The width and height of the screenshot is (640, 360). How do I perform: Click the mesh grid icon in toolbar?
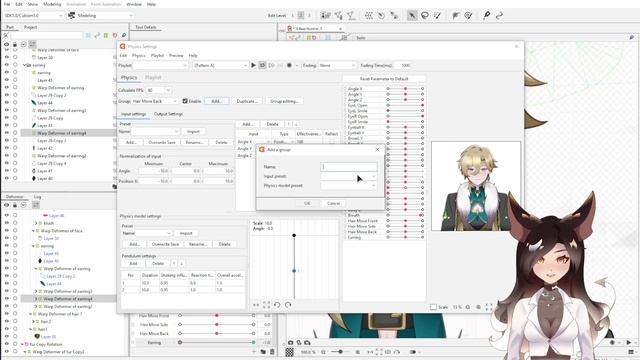pyautogui.click(x=369, y=16)
